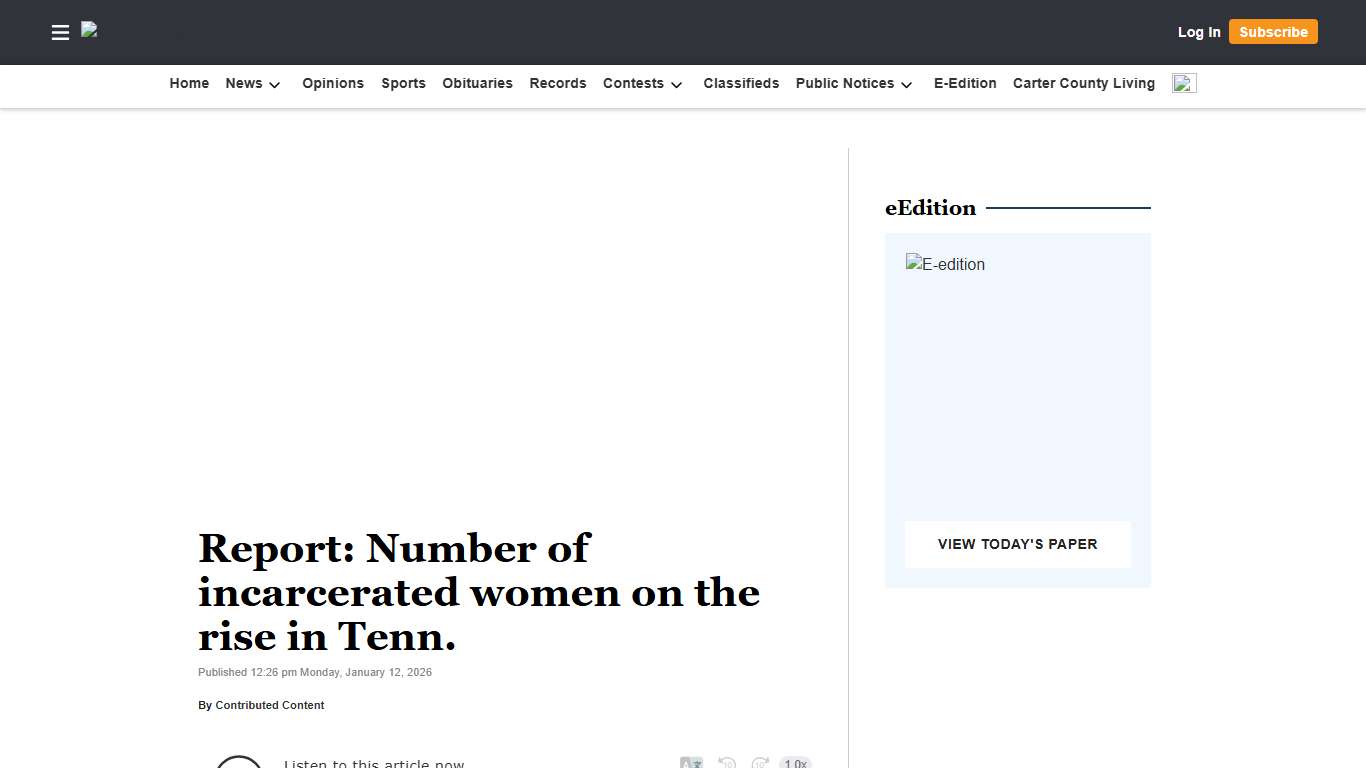Image resolution: width=1366 pixels, height=768 pixels.
Task: Skip the audio forward 10 seconds
Action: coord(760,762)
